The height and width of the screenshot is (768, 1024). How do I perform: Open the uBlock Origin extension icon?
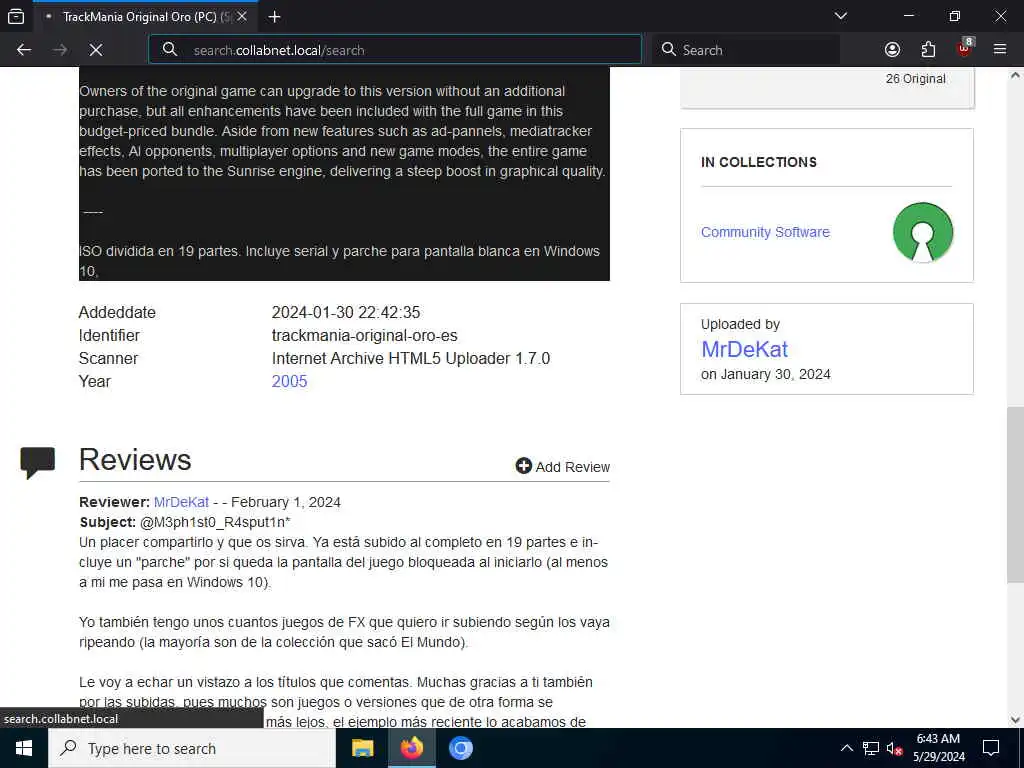[965, 48]
